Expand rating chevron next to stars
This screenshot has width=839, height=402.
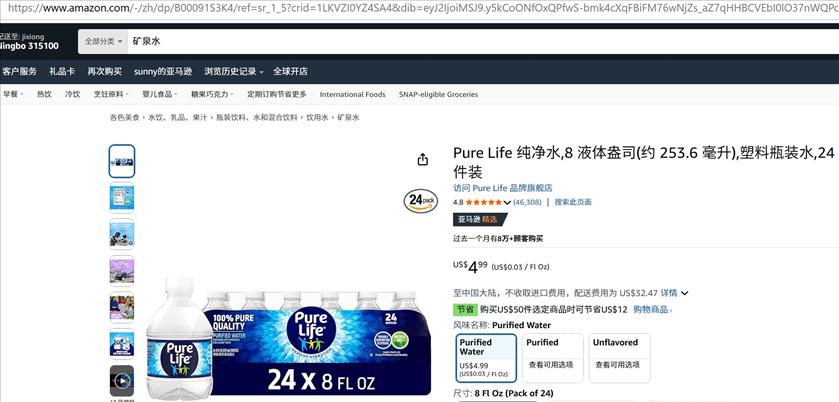[507, 202]
